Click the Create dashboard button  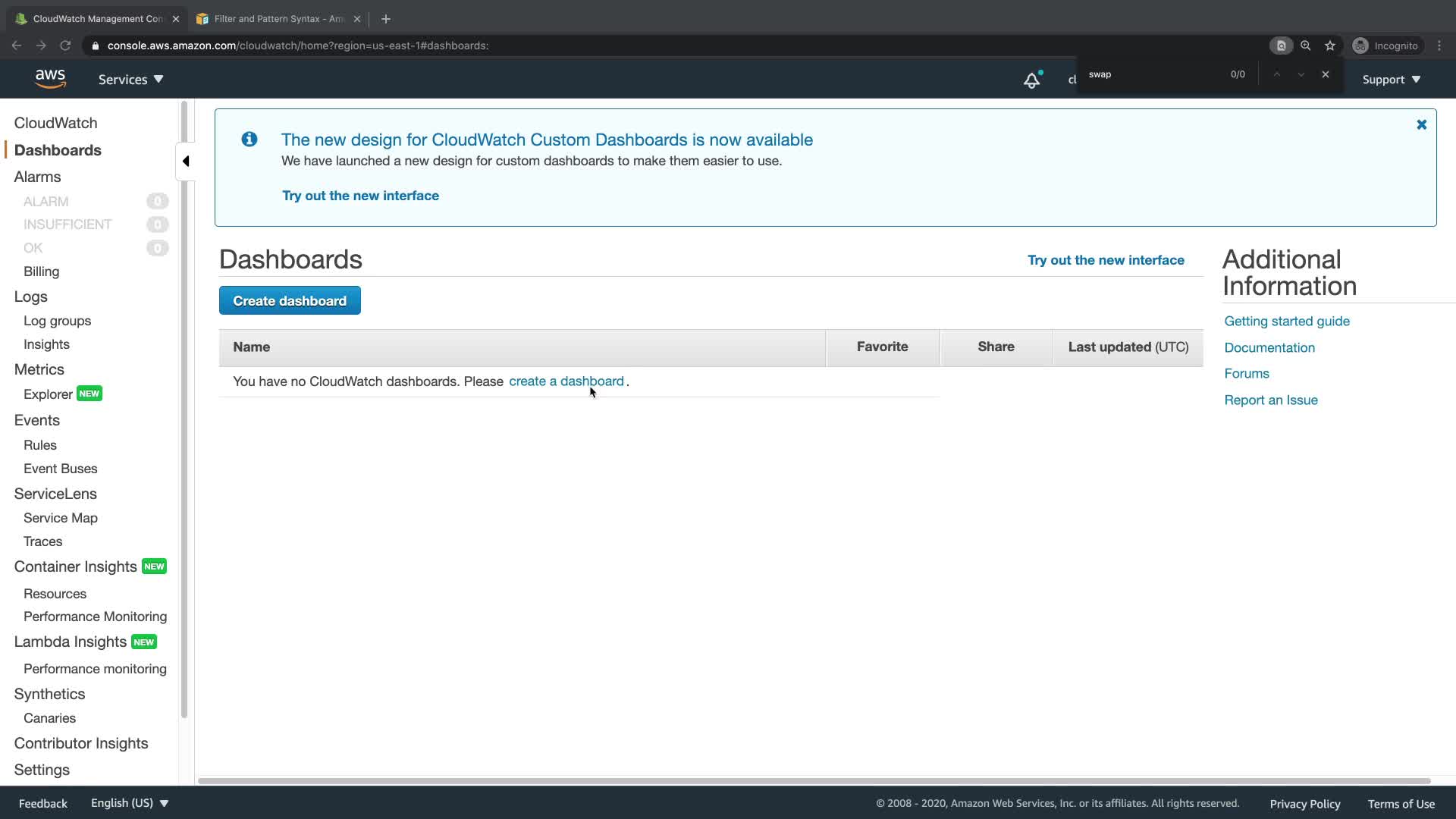pos(290,301)
